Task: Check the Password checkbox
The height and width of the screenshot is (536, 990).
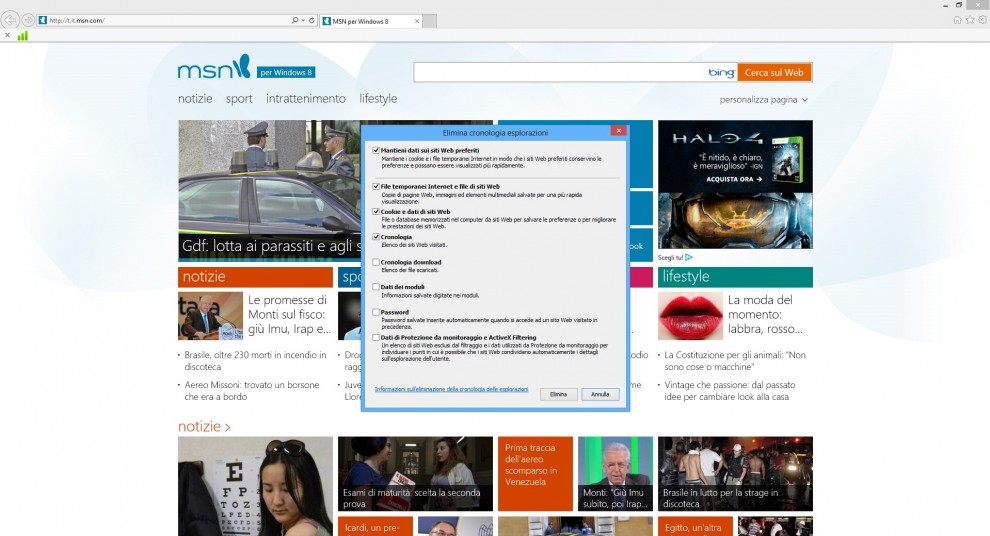Action: coord(376,312)
